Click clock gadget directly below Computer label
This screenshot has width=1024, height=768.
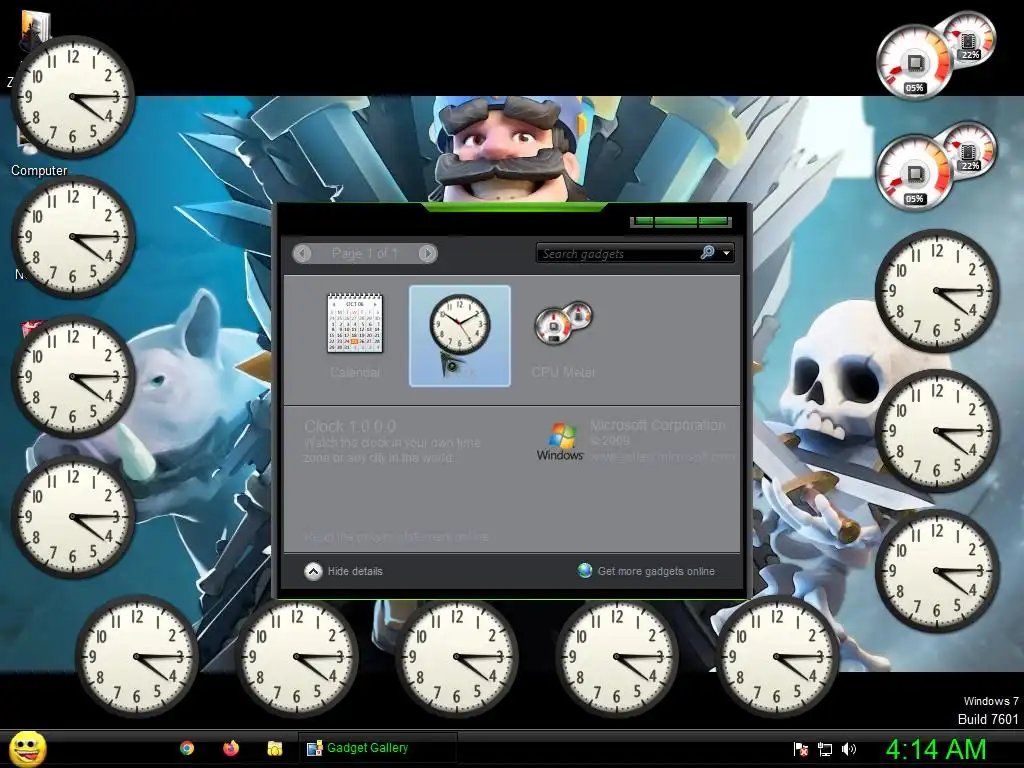click(x=73, y=237)
